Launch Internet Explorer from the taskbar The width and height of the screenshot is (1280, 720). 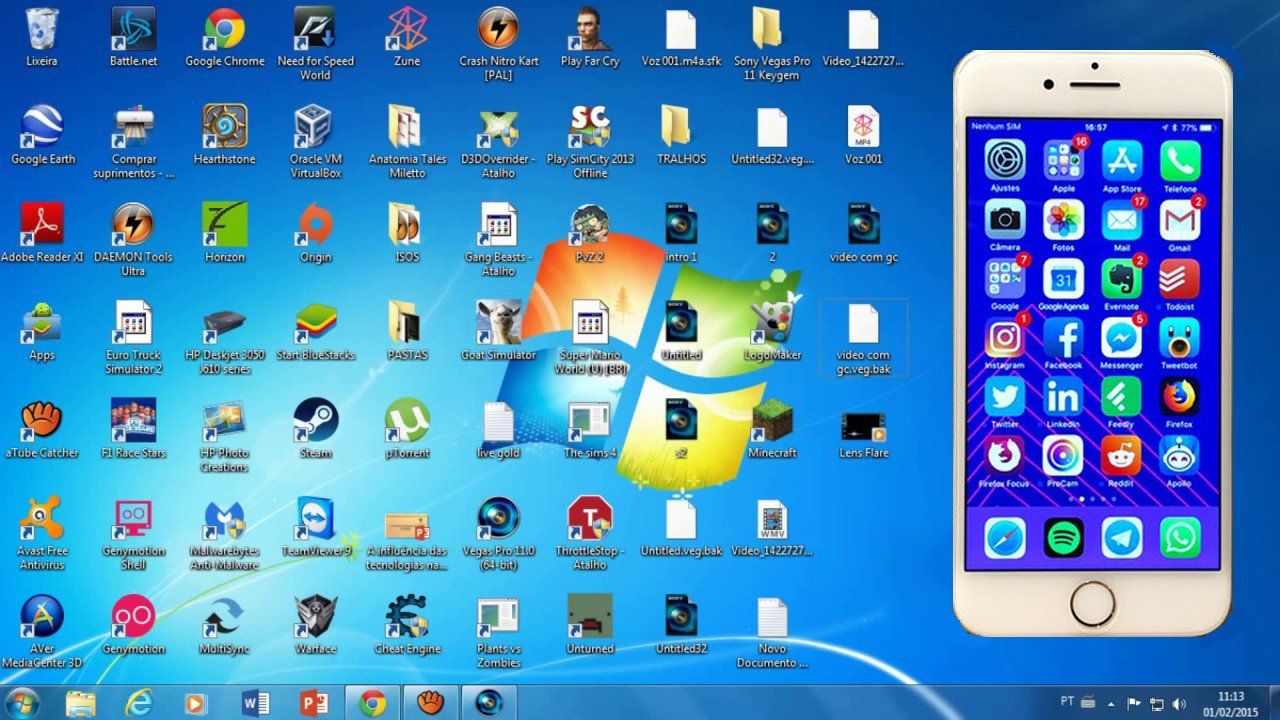(x=138, y=702)
